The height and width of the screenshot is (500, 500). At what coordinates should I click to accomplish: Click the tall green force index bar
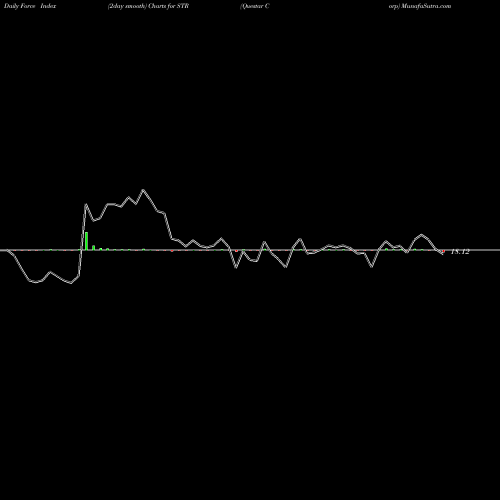[87, 241]
